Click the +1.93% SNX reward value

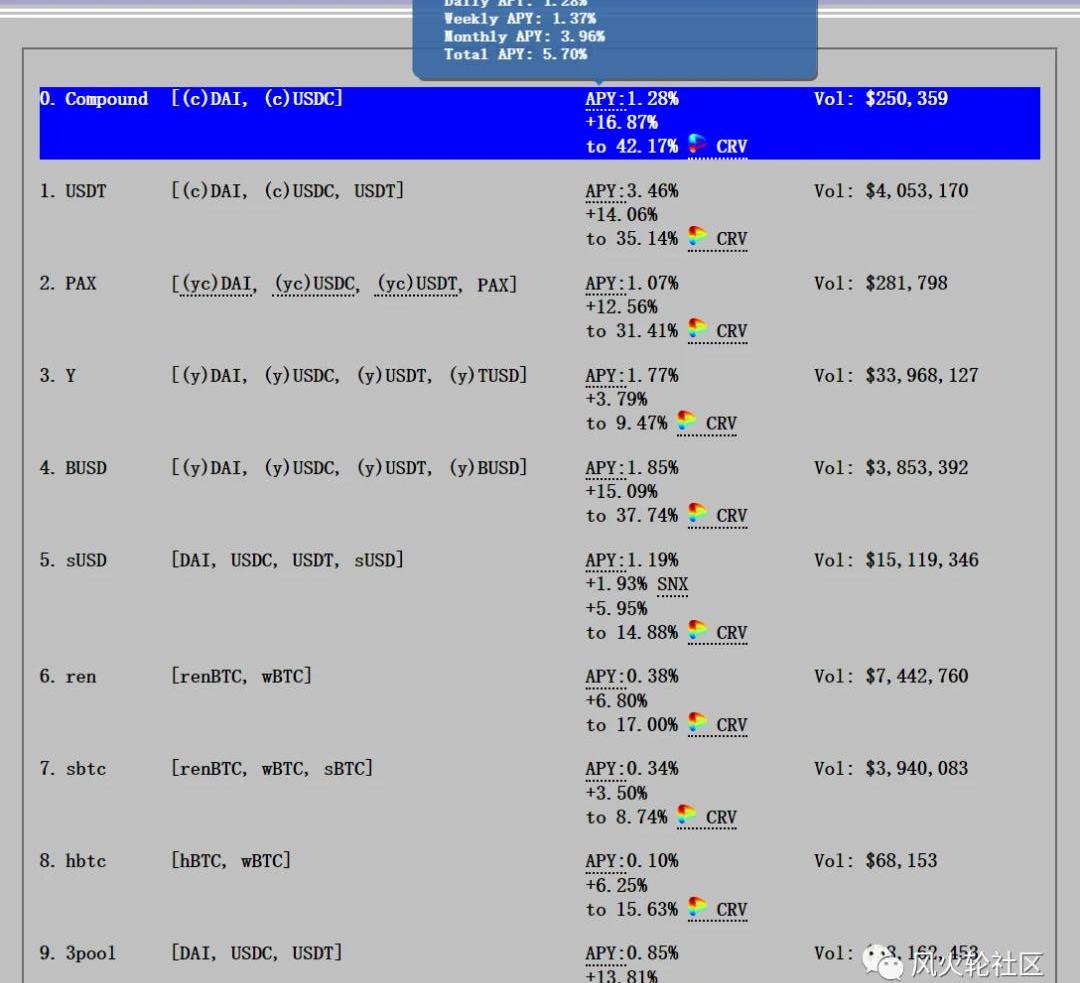(x=616, y=584)
